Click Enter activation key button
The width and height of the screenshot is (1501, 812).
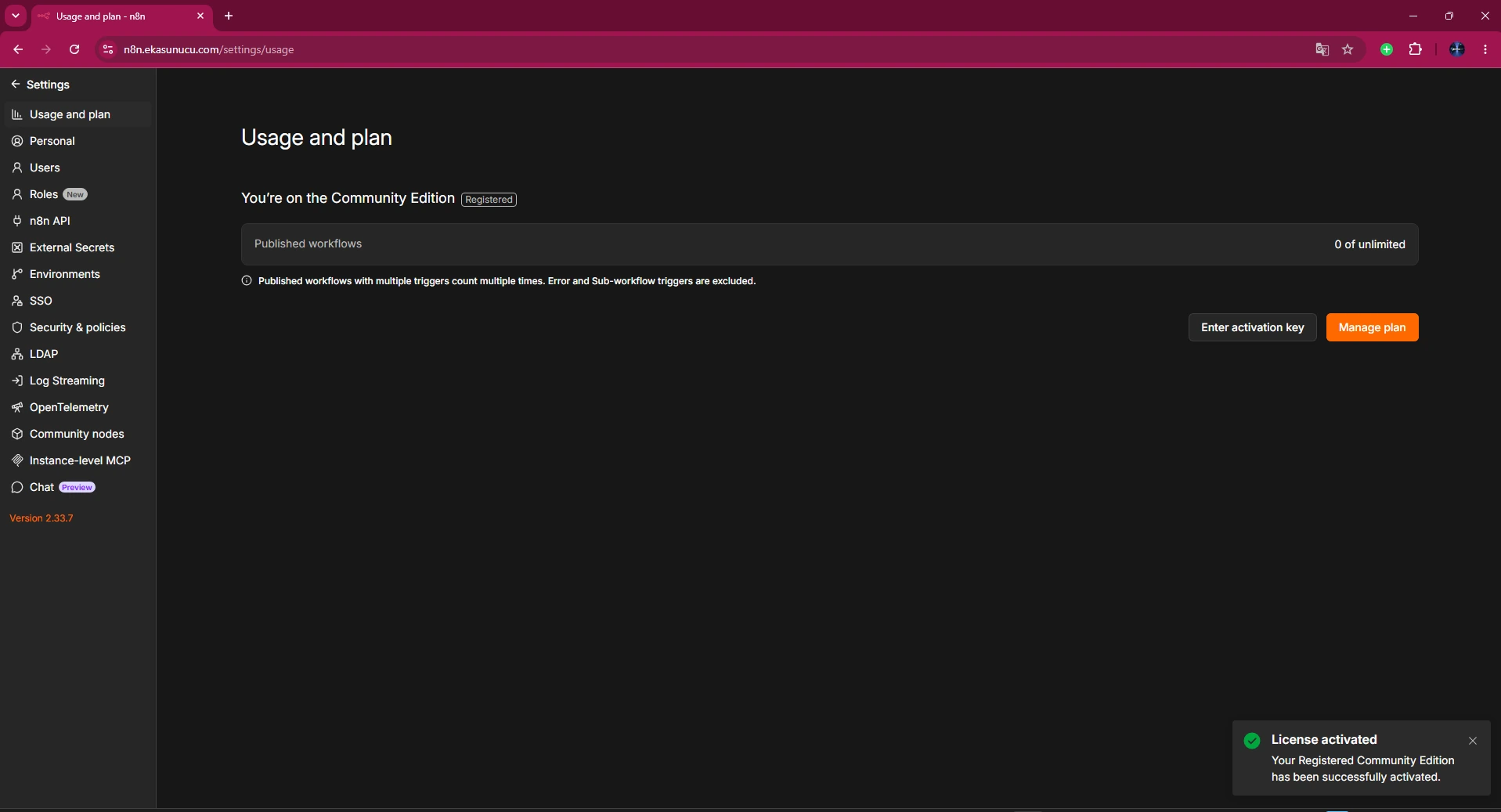coord(1252,327)
